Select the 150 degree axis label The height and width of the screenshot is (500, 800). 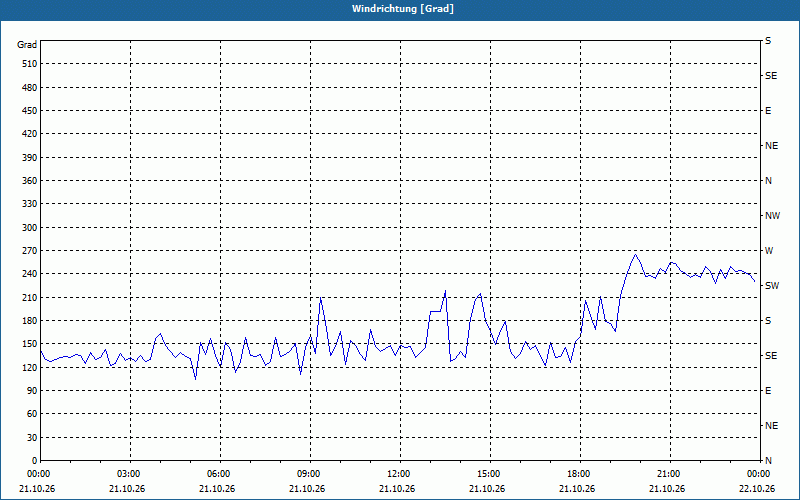click(30, 344)
